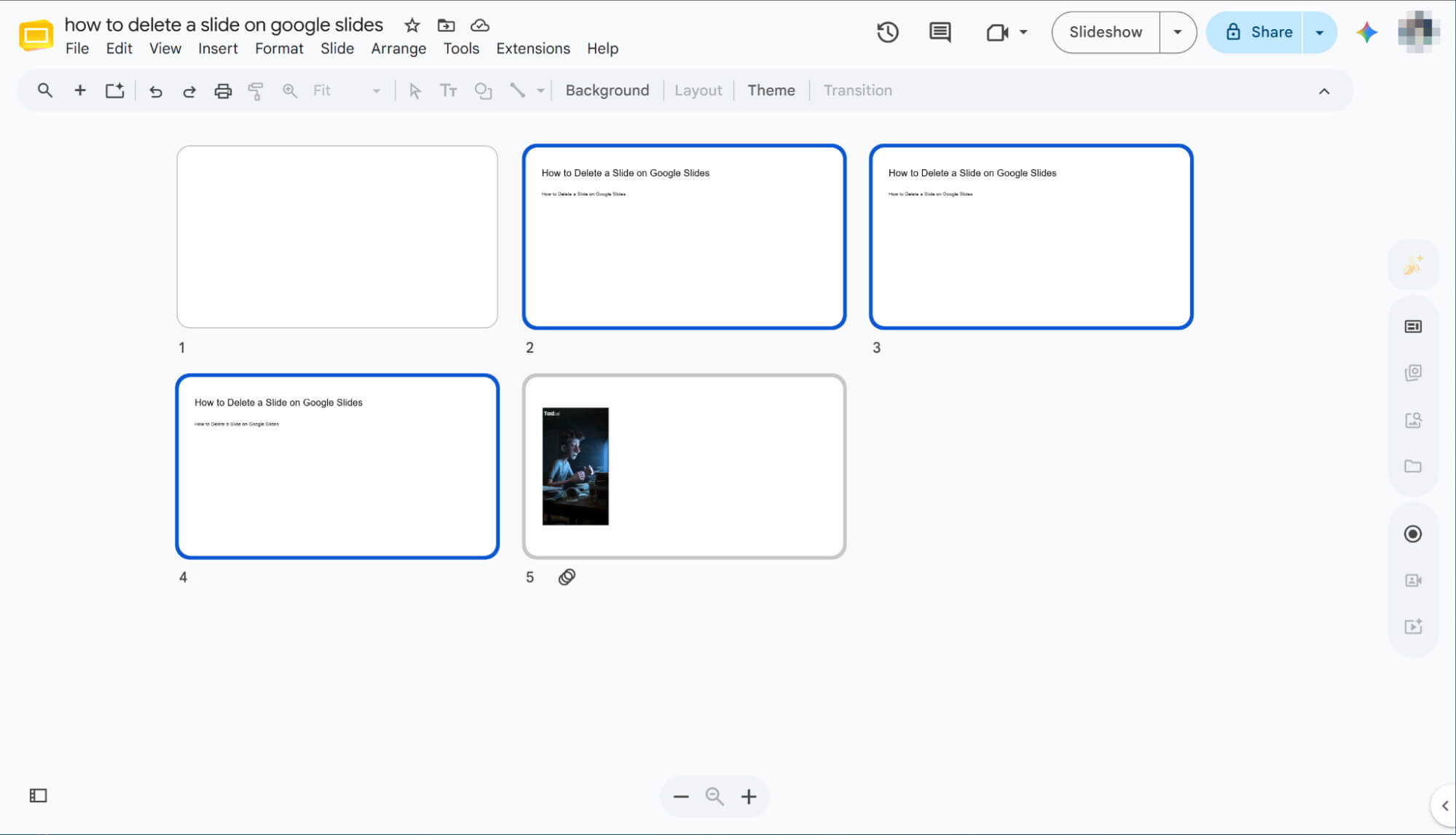Expand the Slideshow options dropdown arrow
Image resolution: width=1456 pixels, height=835 pixels.
coord(1177,32)
